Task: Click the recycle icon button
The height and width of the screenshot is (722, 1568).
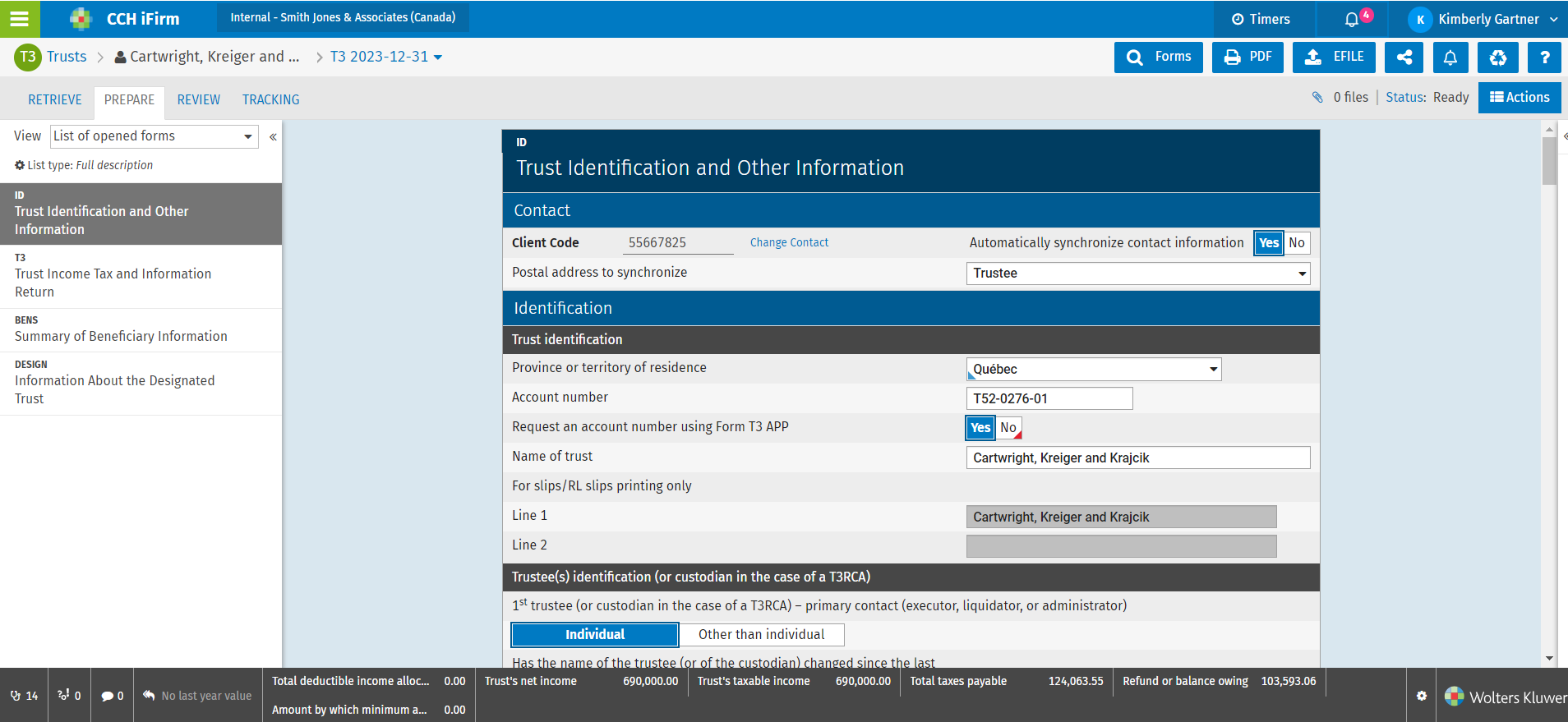Action: pyautogui.click(x=1497, y=57)
